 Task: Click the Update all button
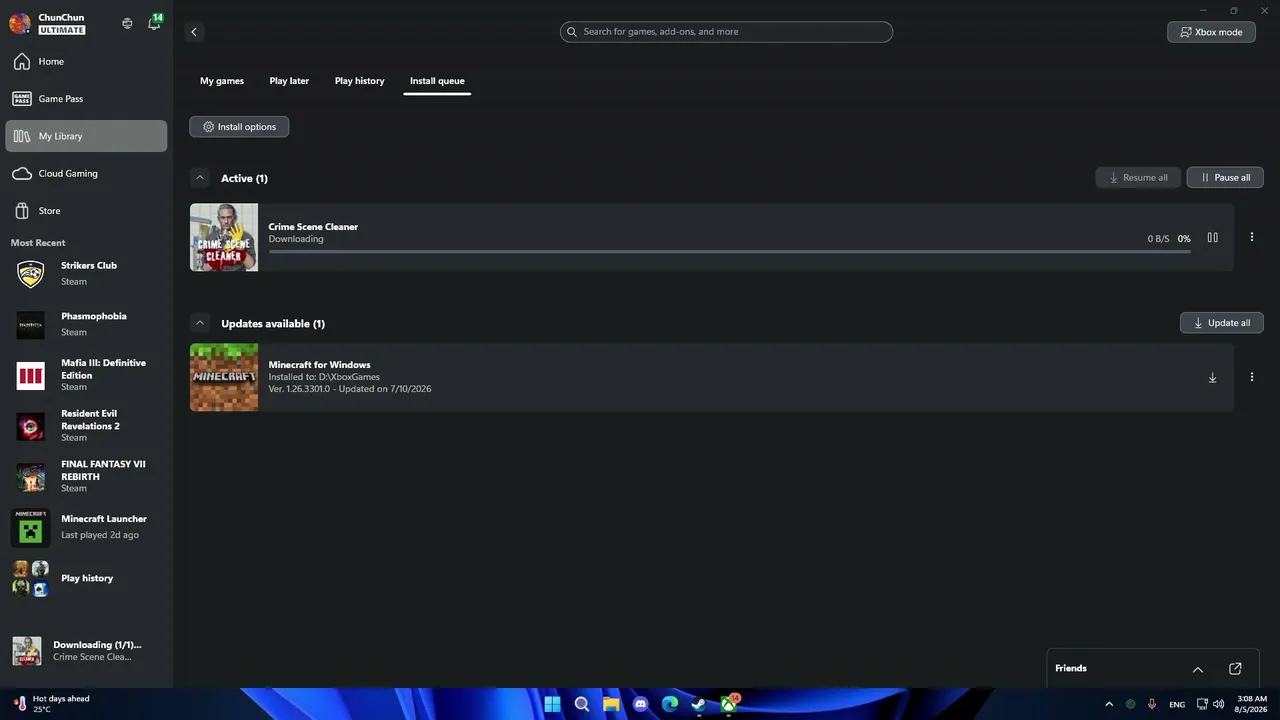(x=1222, y=323)
